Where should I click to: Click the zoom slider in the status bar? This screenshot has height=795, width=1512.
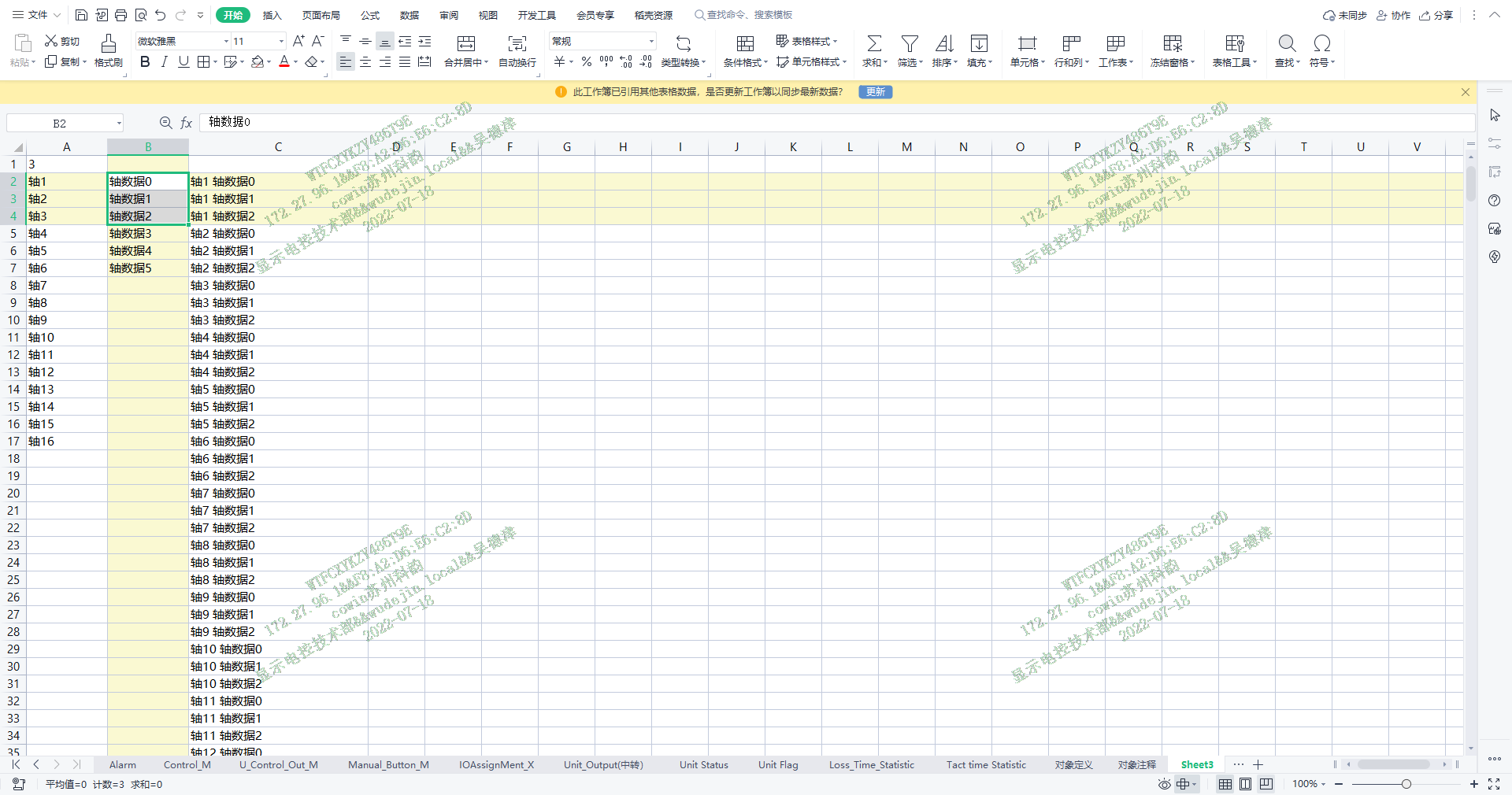pos(1406,784)
